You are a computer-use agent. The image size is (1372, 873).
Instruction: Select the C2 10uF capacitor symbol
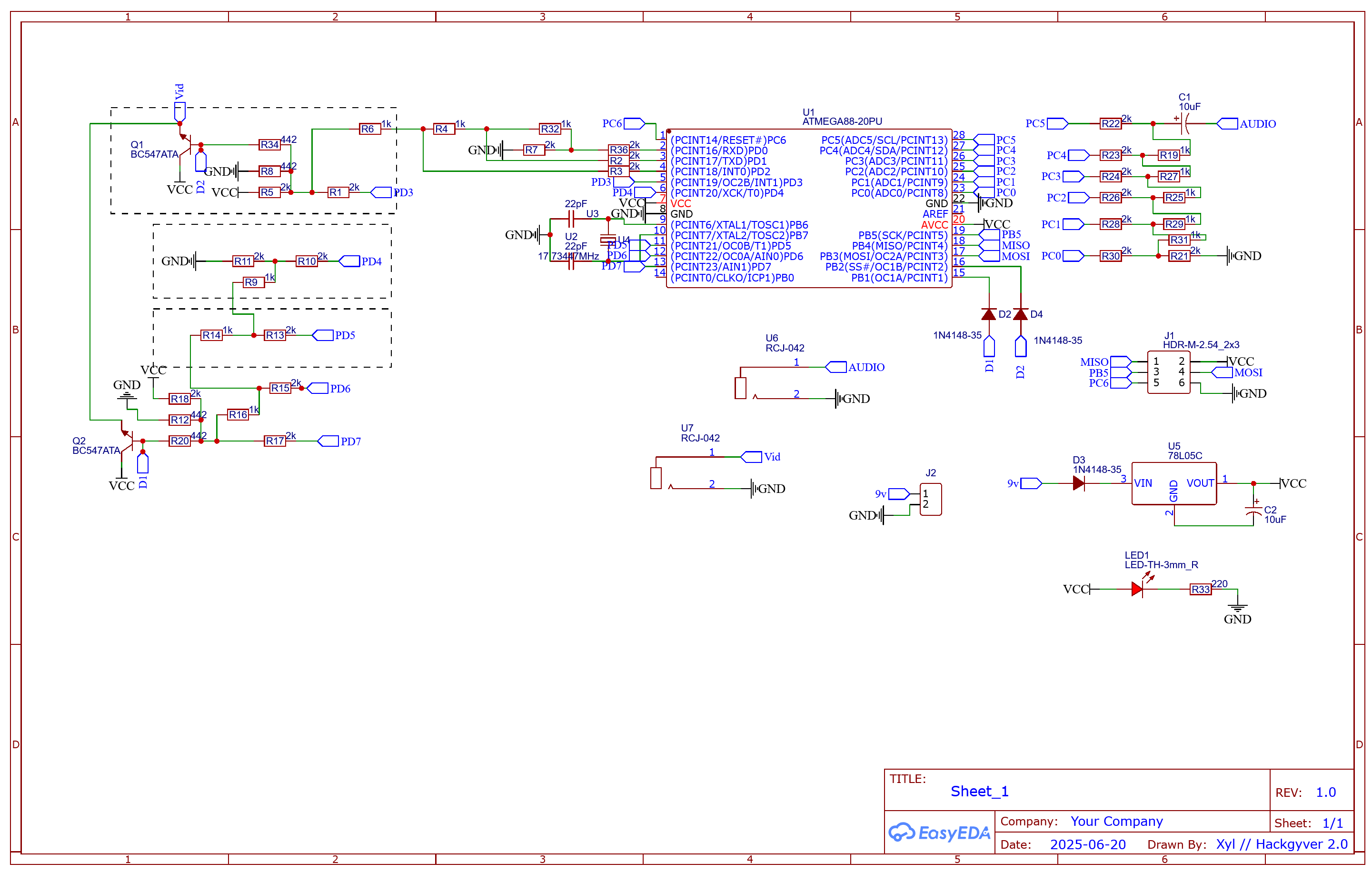pyautogui.click(x=1253, y=510)
